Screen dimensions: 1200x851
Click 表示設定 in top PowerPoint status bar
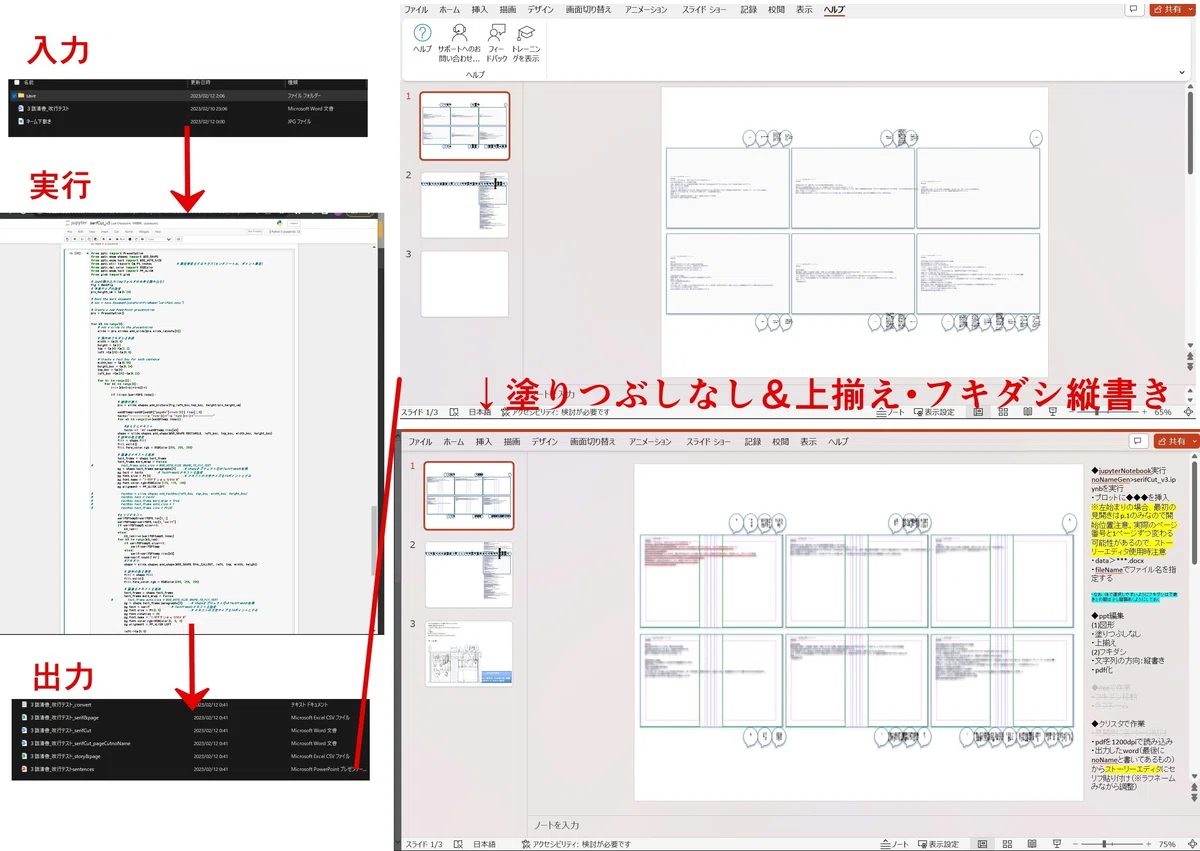pos(932,411)
